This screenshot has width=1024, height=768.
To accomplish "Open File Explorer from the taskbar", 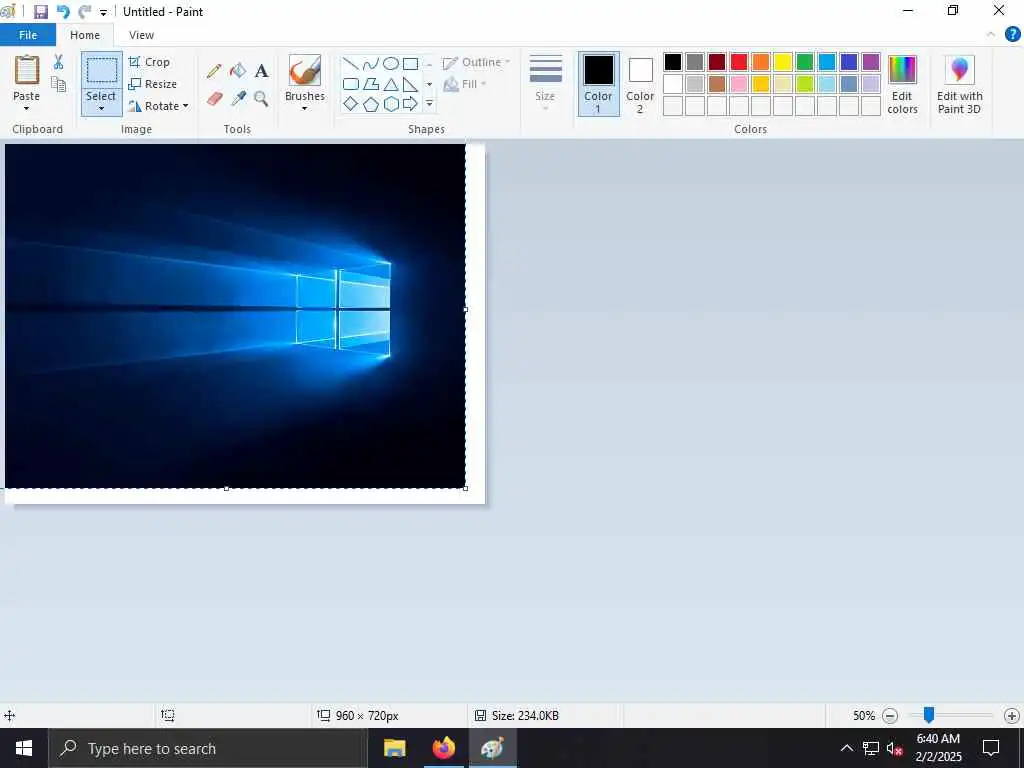I will (x=394, y=748).
